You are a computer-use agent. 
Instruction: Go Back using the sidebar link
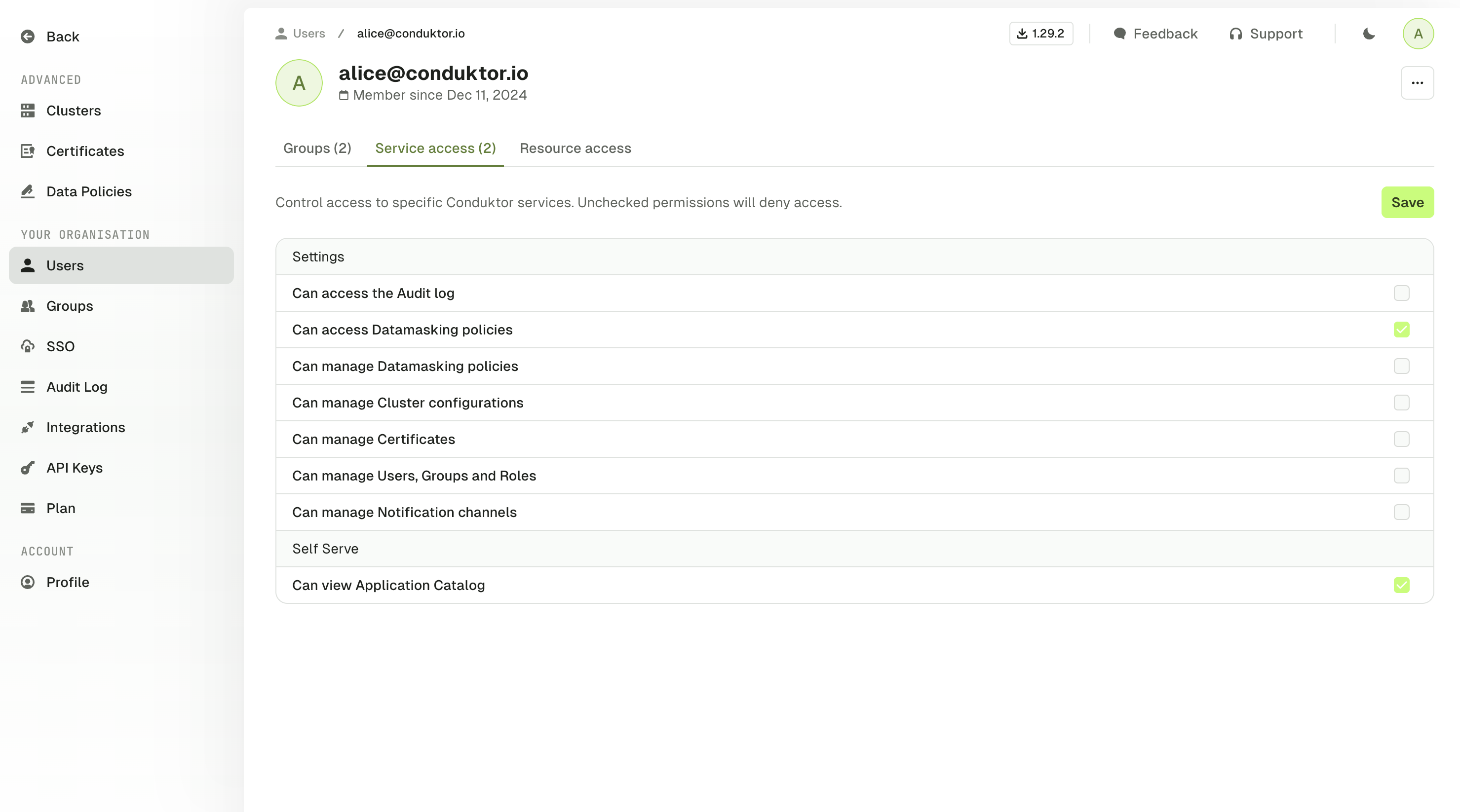pos(121,37)
